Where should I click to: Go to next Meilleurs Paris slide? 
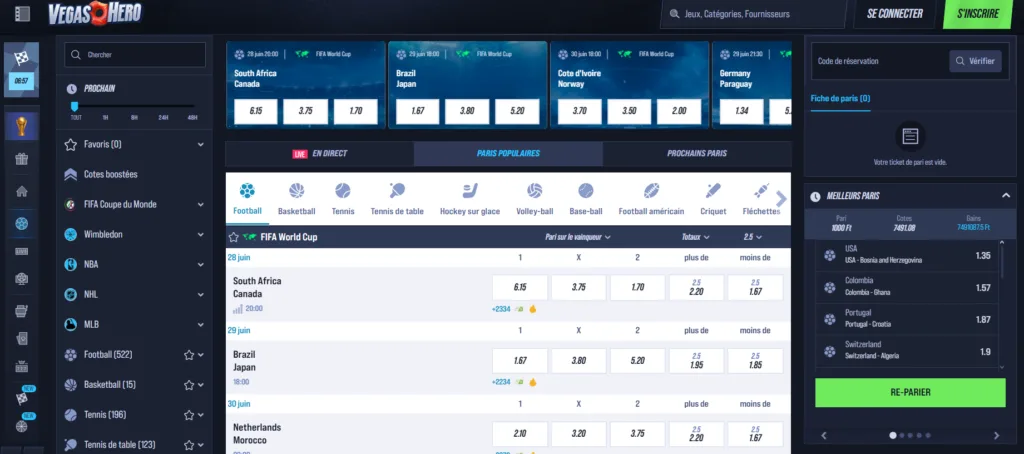(996, 435)
